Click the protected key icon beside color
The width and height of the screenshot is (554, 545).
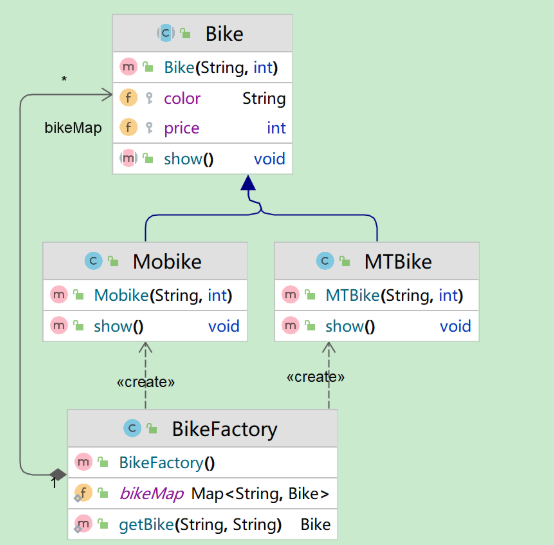149,98
